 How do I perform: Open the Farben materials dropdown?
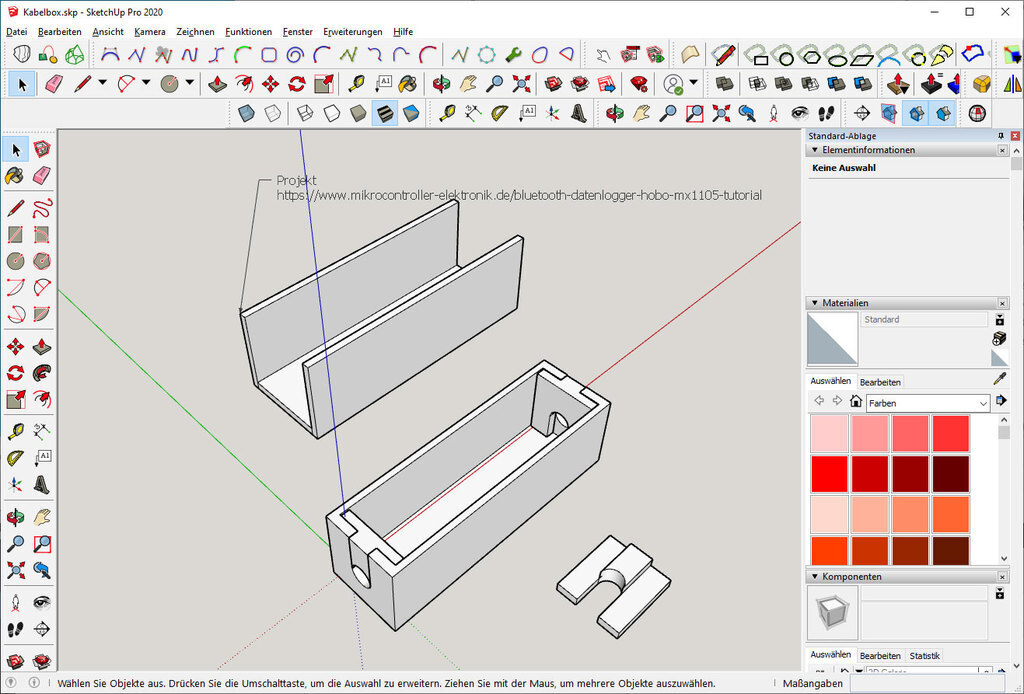(x=983, y=403)
